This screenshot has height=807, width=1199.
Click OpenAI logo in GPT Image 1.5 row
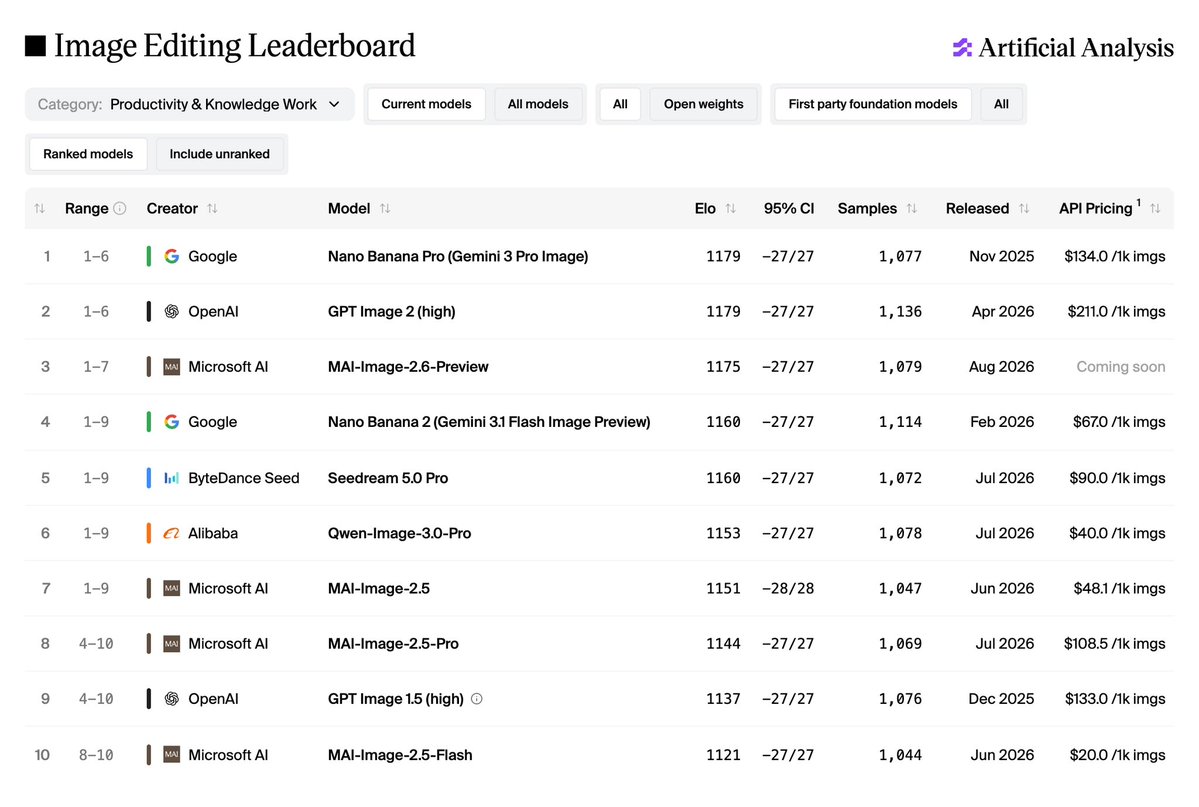click(x=171, y=698)
